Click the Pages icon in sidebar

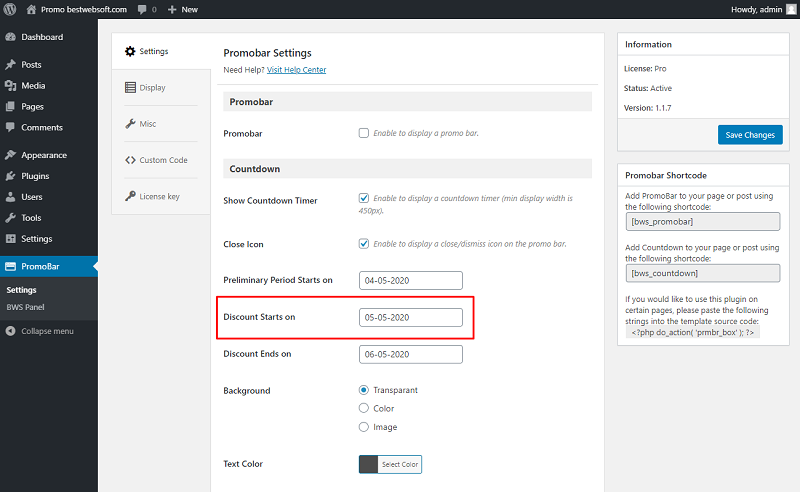coord(10,106)
